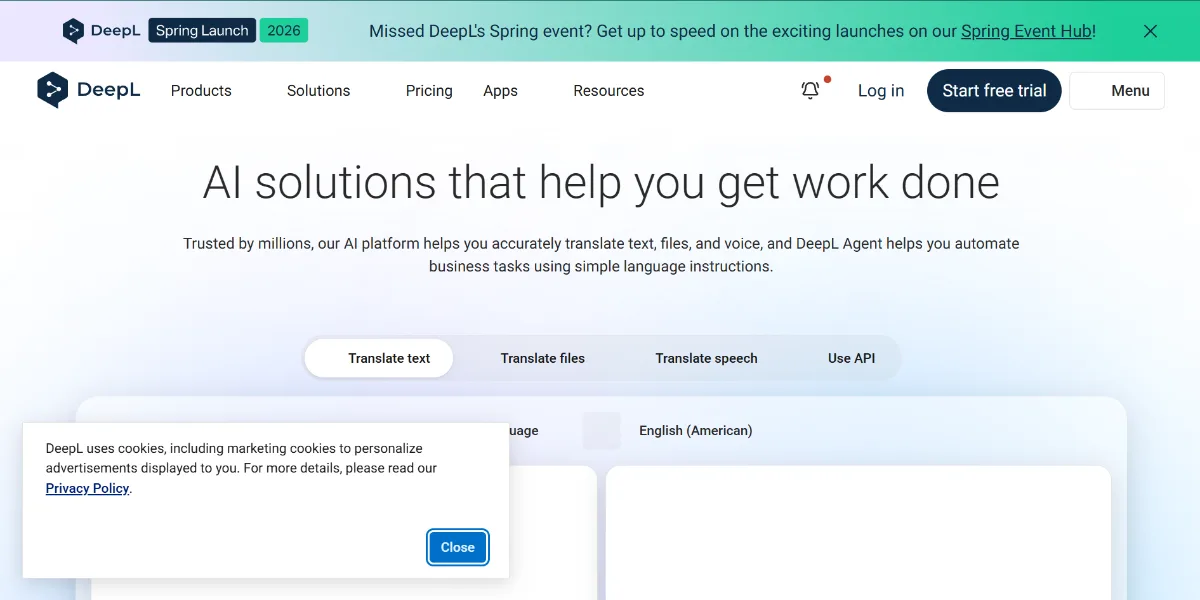
Task: Open the English (American) target language selector
Action: [696, 431]
